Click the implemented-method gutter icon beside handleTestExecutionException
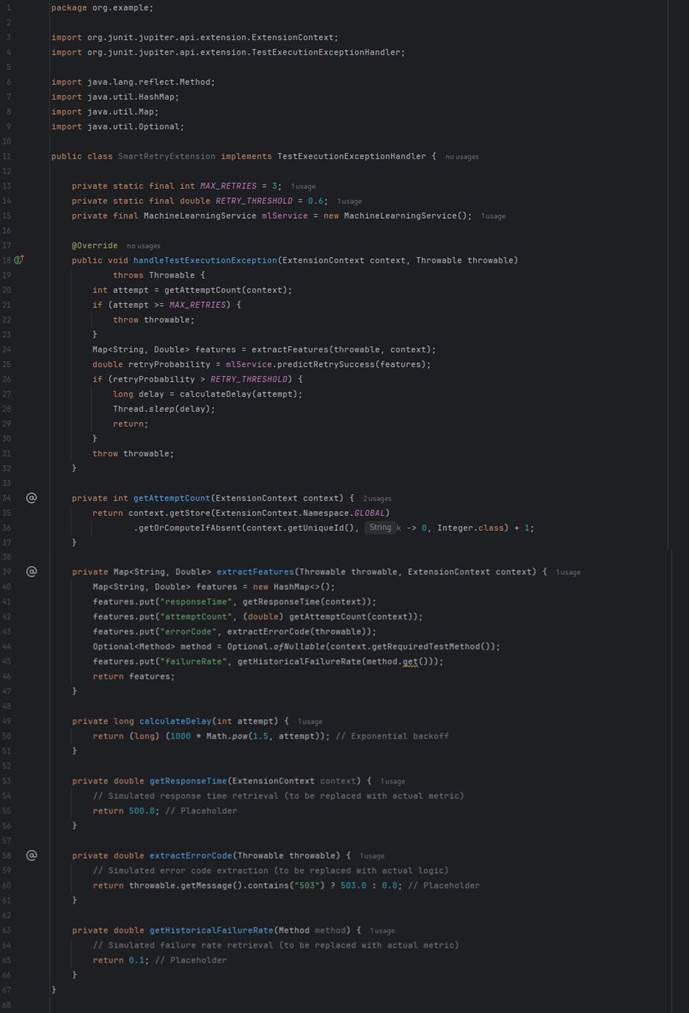Image resolution: width=689 pixels, height=1013 pixels. pos(19,260)
